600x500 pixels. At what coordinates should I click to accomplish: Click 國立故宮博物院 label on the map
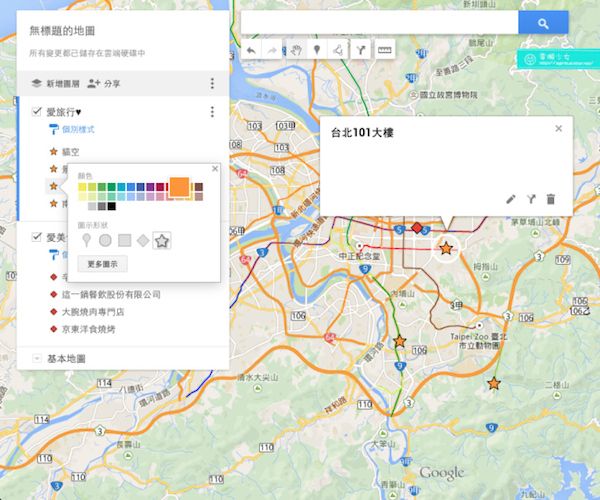[x=448, y=94]
